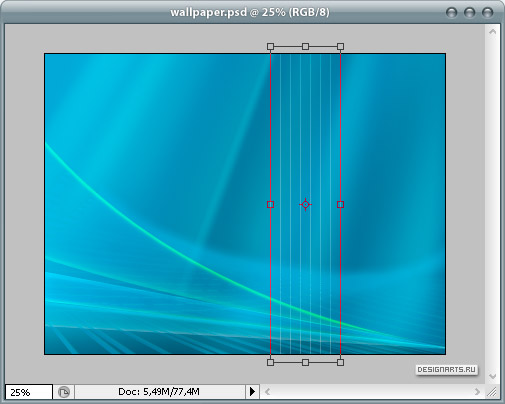Click the transform center reference point crosshair
The image size is (505, 404).
click(305, 204)
